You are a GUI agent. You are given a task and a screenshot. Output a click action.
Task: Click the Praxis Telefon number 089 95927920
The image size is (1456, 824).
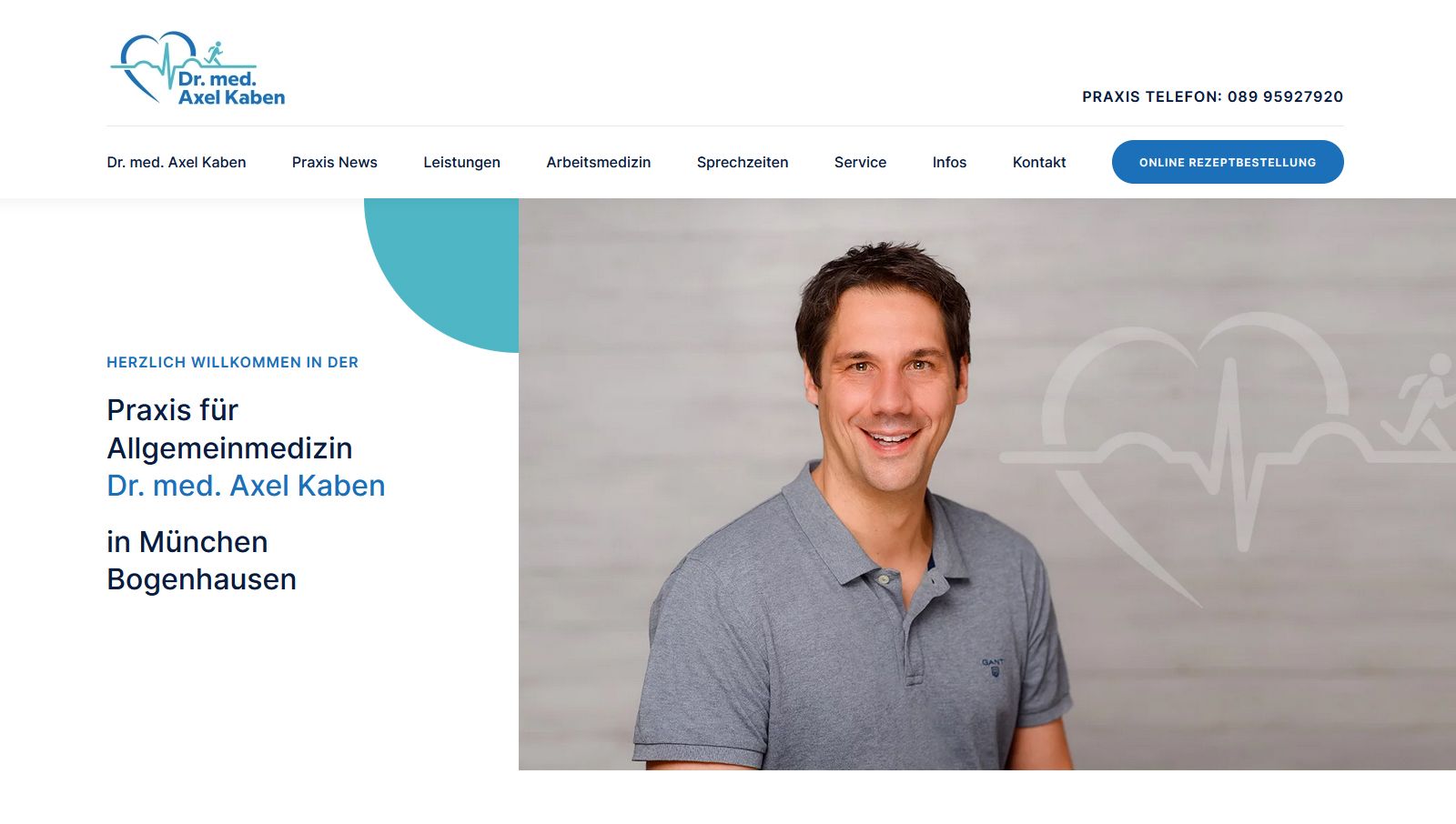tap(1285, 96)
